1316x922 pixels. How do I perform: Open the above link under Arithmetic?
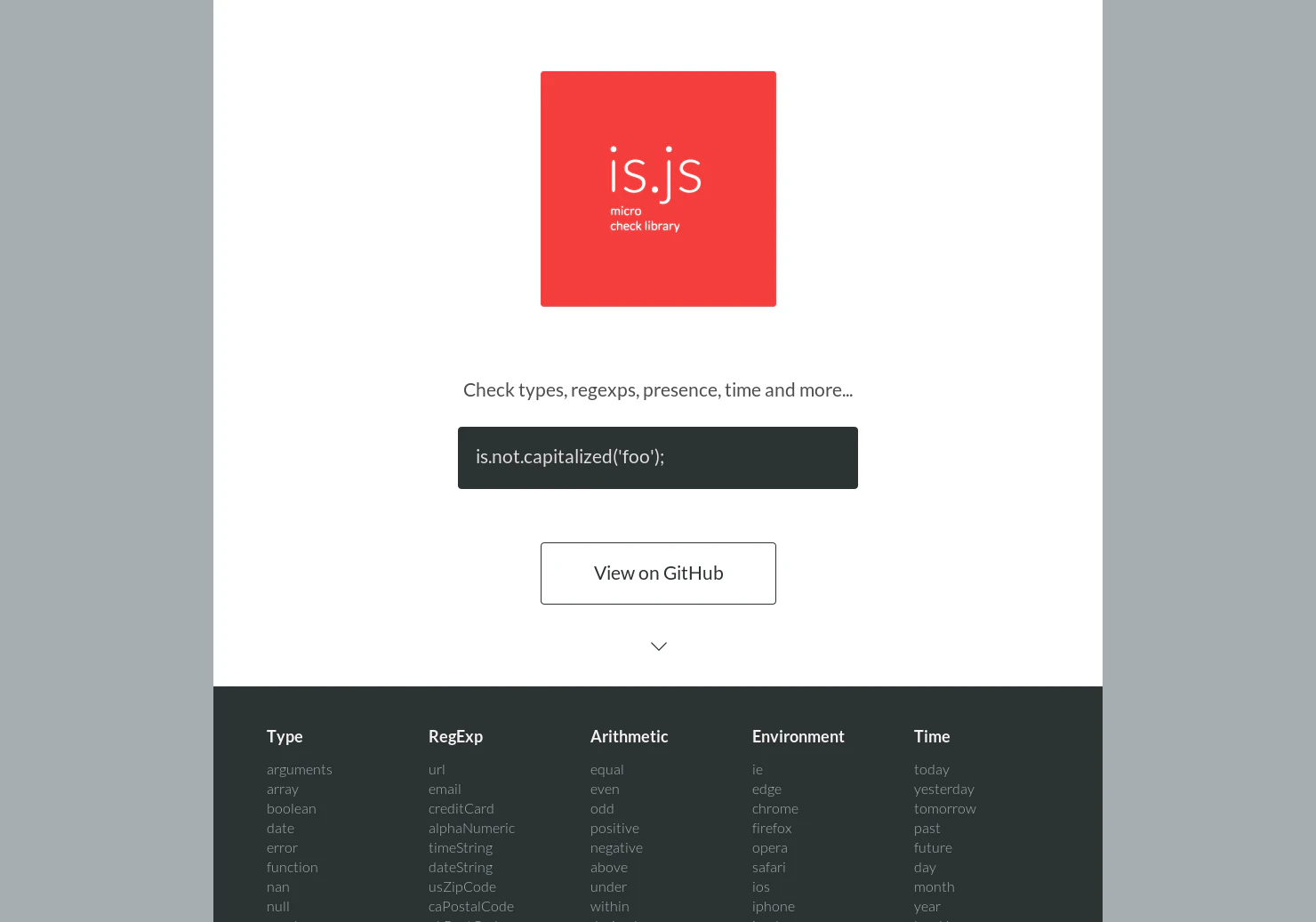click(609, 868)
